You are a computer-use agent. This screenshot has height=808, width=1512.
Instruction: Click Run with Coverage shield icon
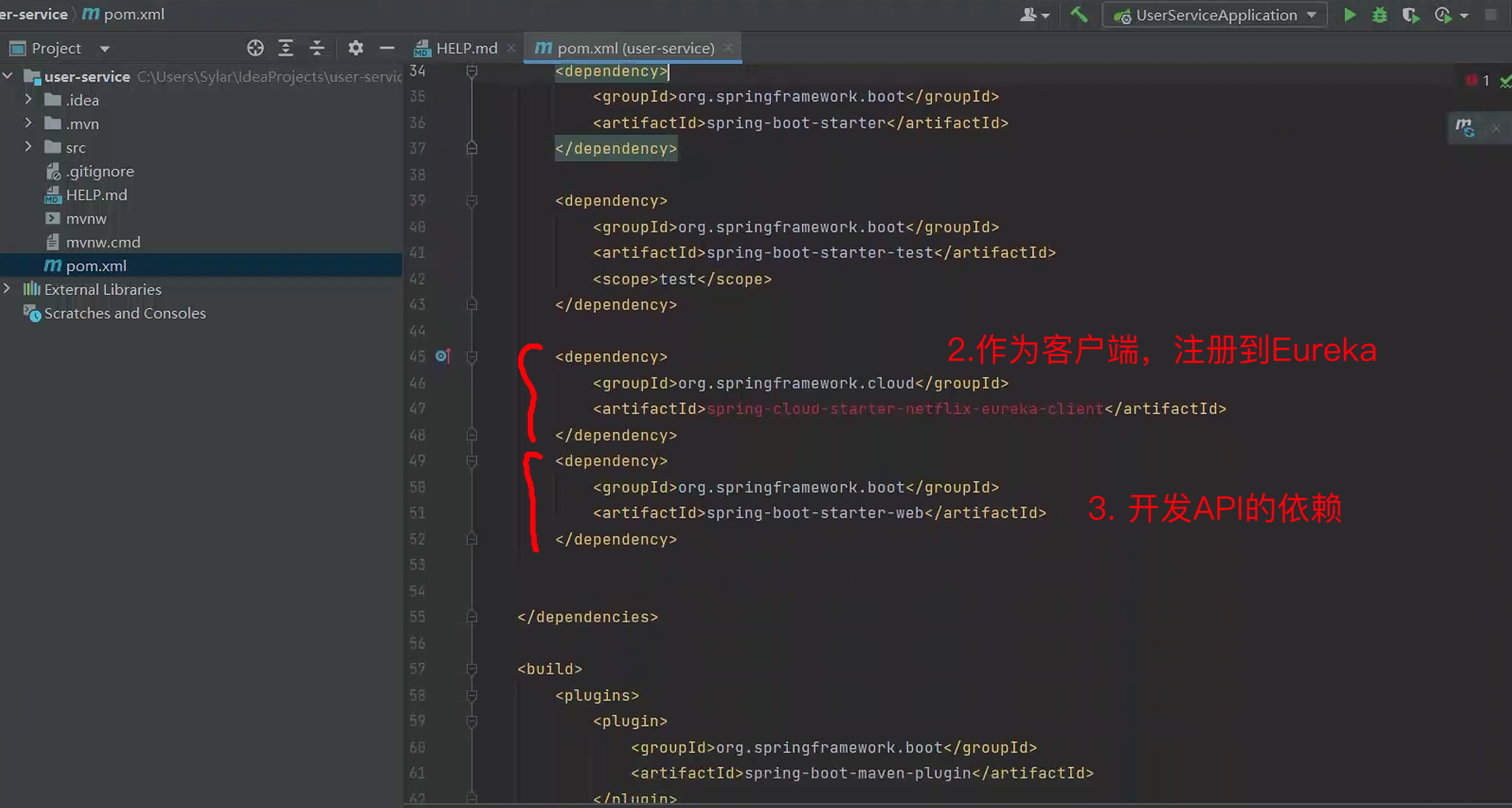[1410, 15]
